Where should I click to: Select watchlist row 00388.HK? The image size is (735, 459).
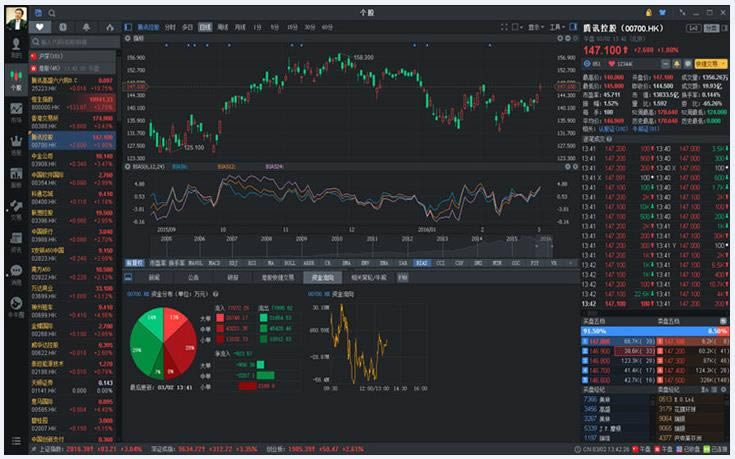pos(73,122)
